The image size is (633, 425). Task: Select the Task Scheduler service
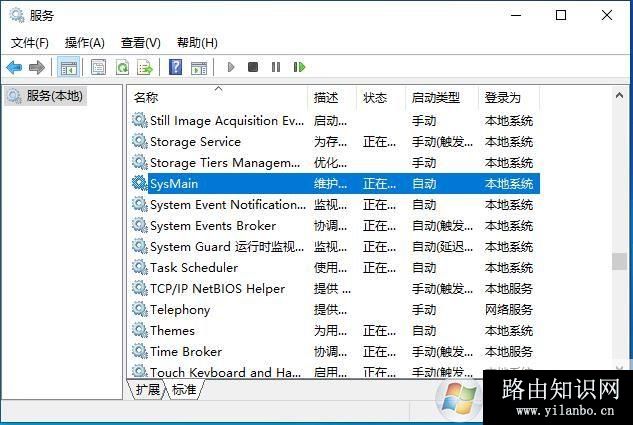pyautogui.click(x=194, y=268)
